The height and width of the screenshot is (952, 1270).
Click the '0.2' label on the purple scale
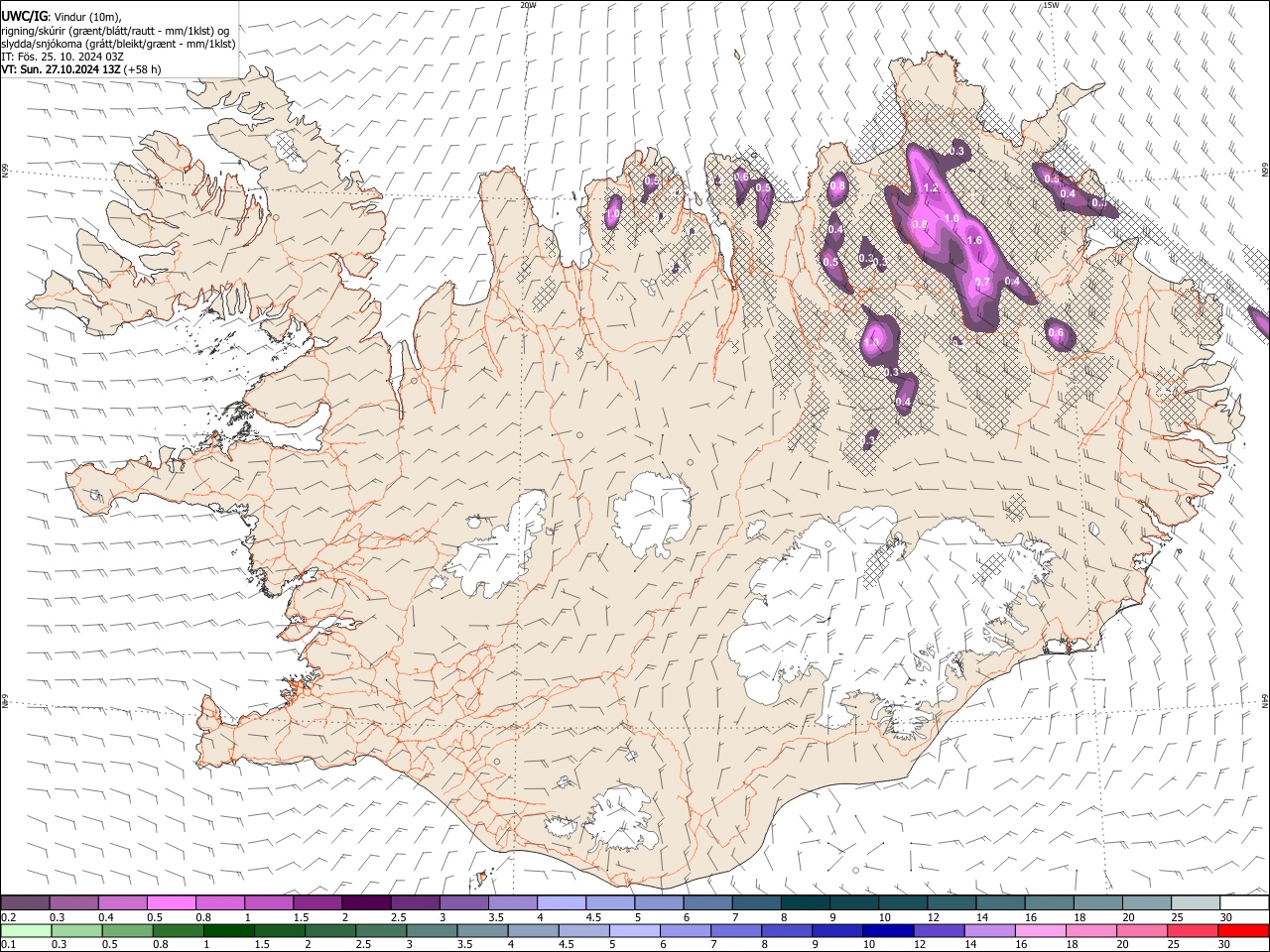click(10, 917)
